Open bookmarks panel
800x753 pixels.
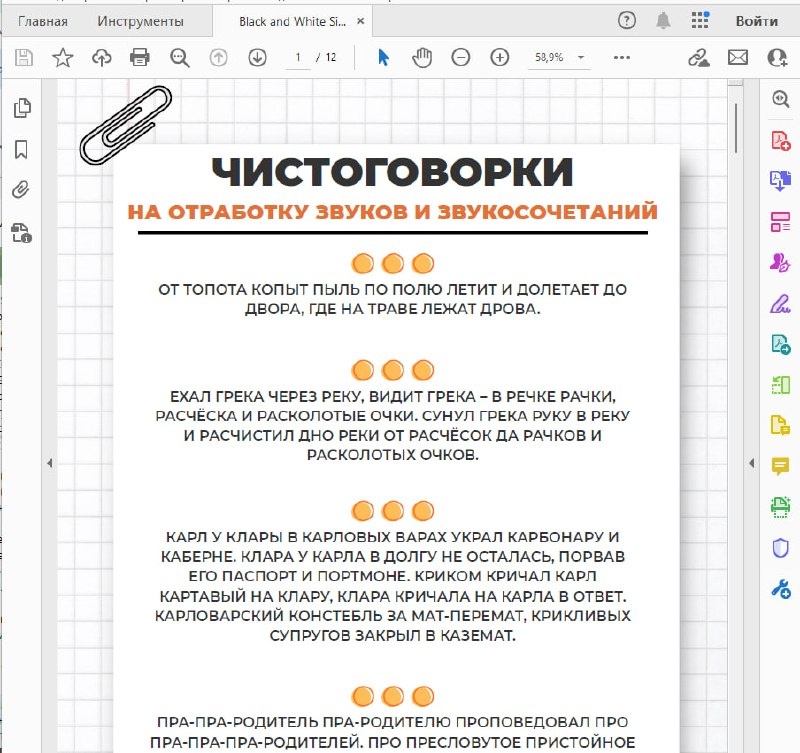21,149
